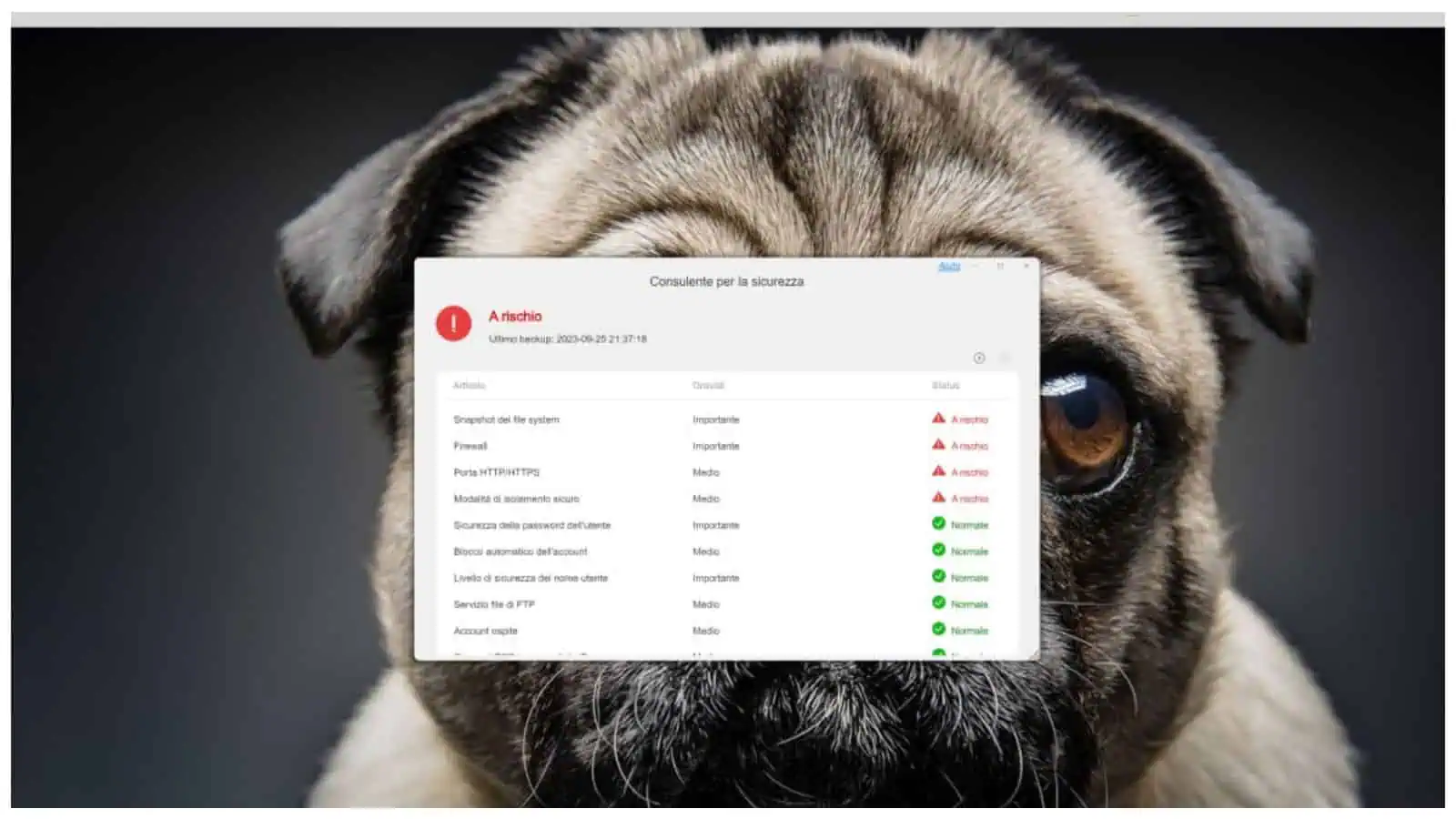1456x819 pixels.
Task: Click 'Normale' status of Sicurezza della password dell'utente
Action: 969,525
